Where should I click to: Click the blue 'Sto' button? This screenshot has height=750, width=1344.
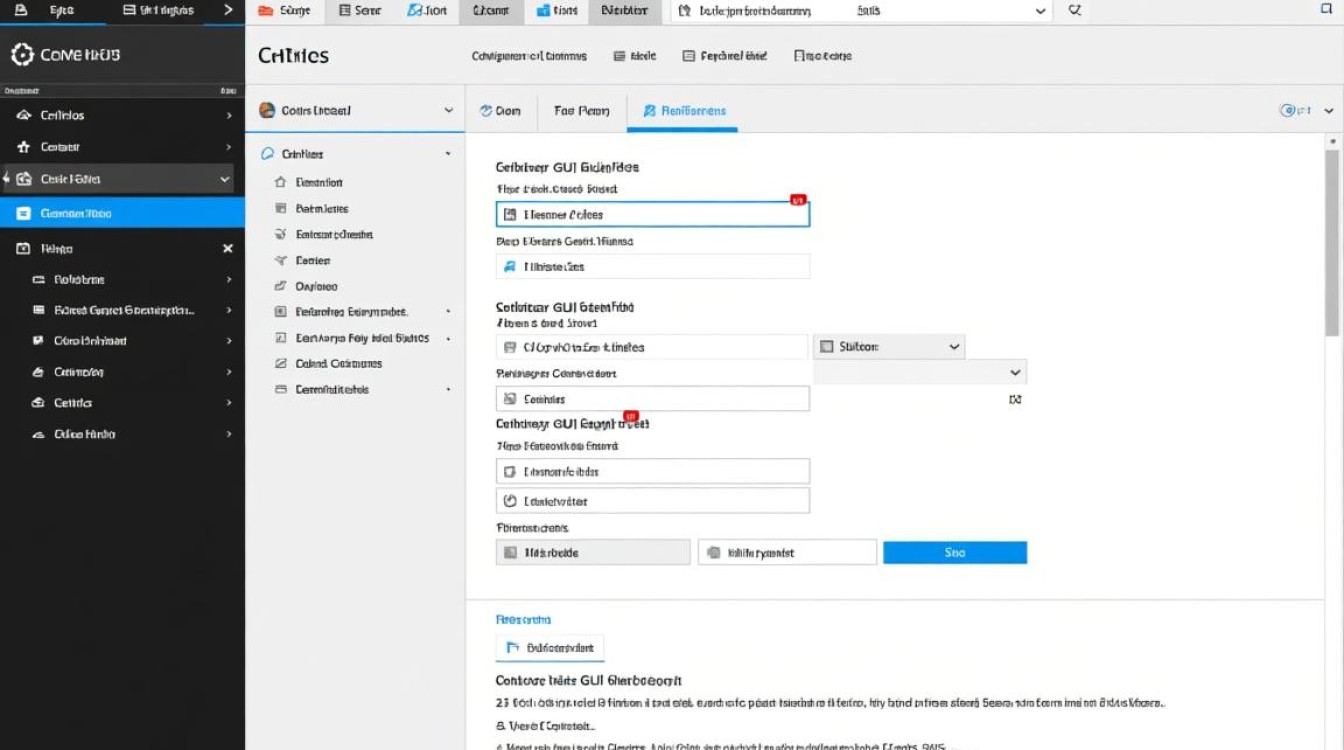tap(955, 552)
